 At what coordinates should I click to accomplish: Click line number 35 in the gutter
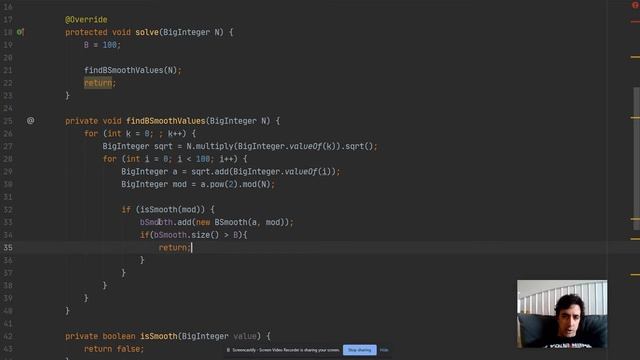coord(8,247)
